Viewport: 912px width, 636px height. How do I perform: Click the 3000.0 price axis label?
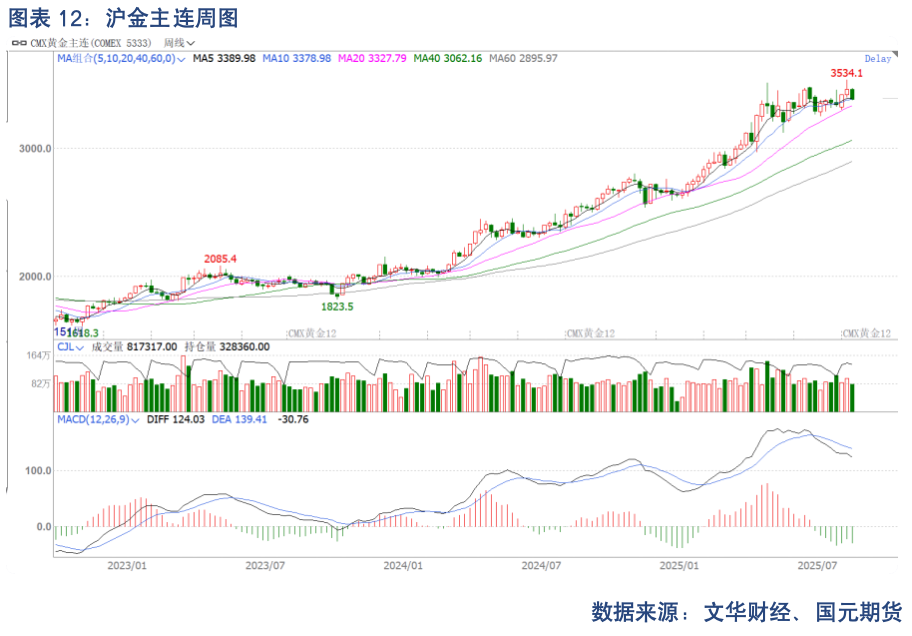click(34, 149)
